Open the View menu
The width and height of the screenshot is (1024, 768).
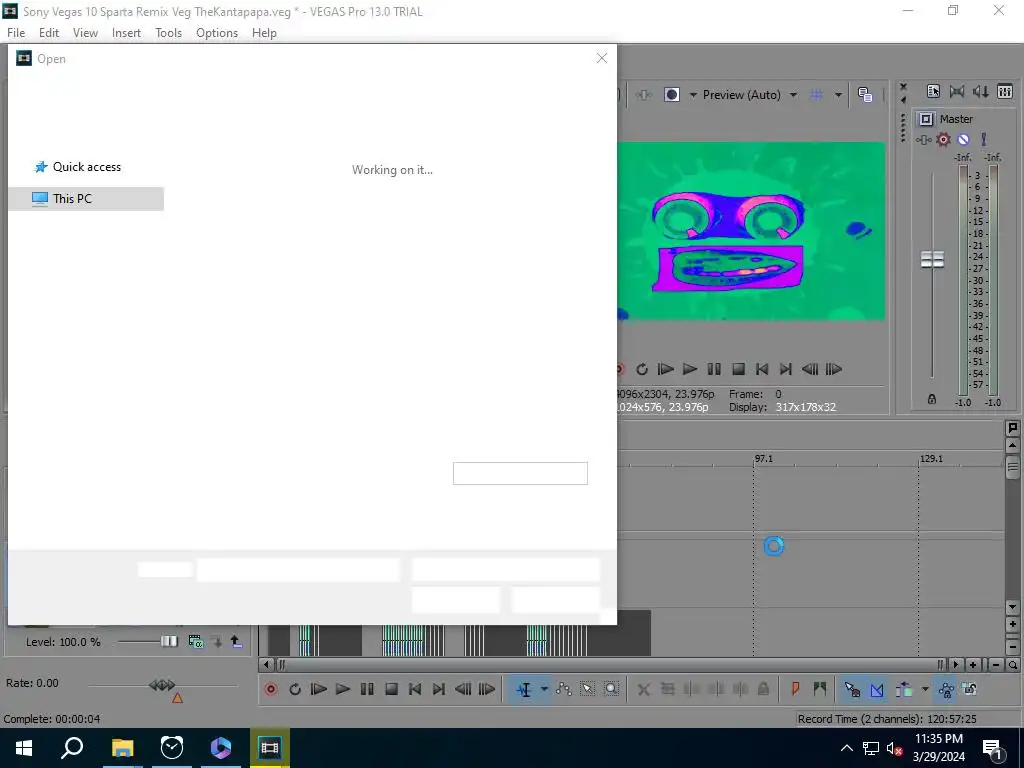click(x=85, y=33)
